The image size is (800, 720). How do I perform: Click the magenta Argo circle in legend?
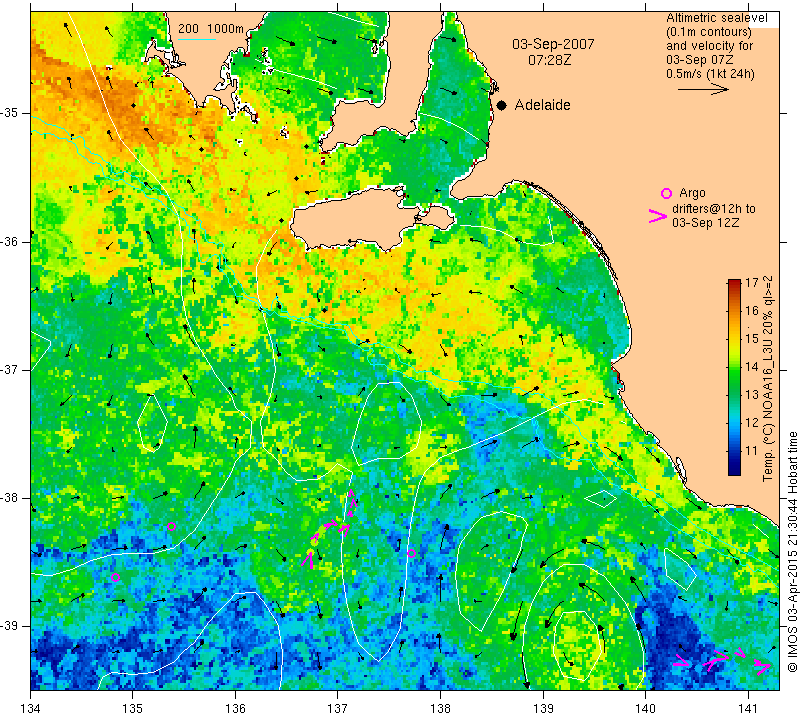tap(666, 193)
